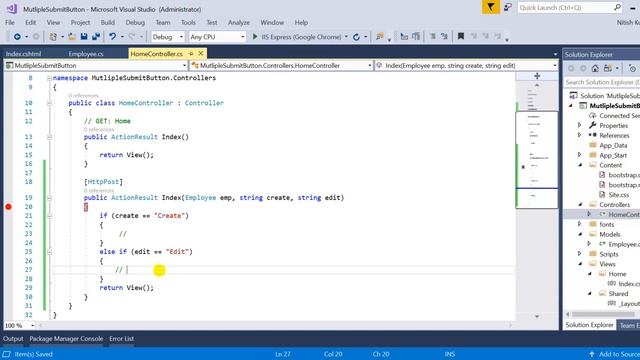This screenshot has width=640, height=360.
Task: Open the Package Manager Console tab
Action: pyautogui.click(x=66, y=339)
